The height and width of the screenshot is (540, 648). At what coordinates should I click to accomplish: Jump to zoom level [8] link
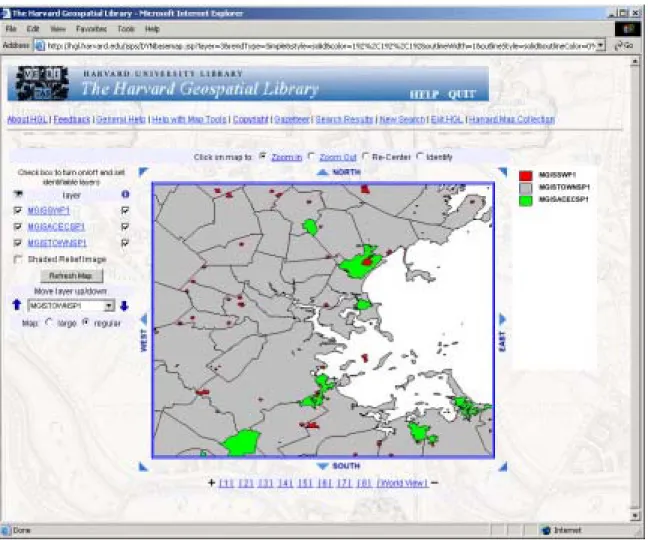[364, 483]
